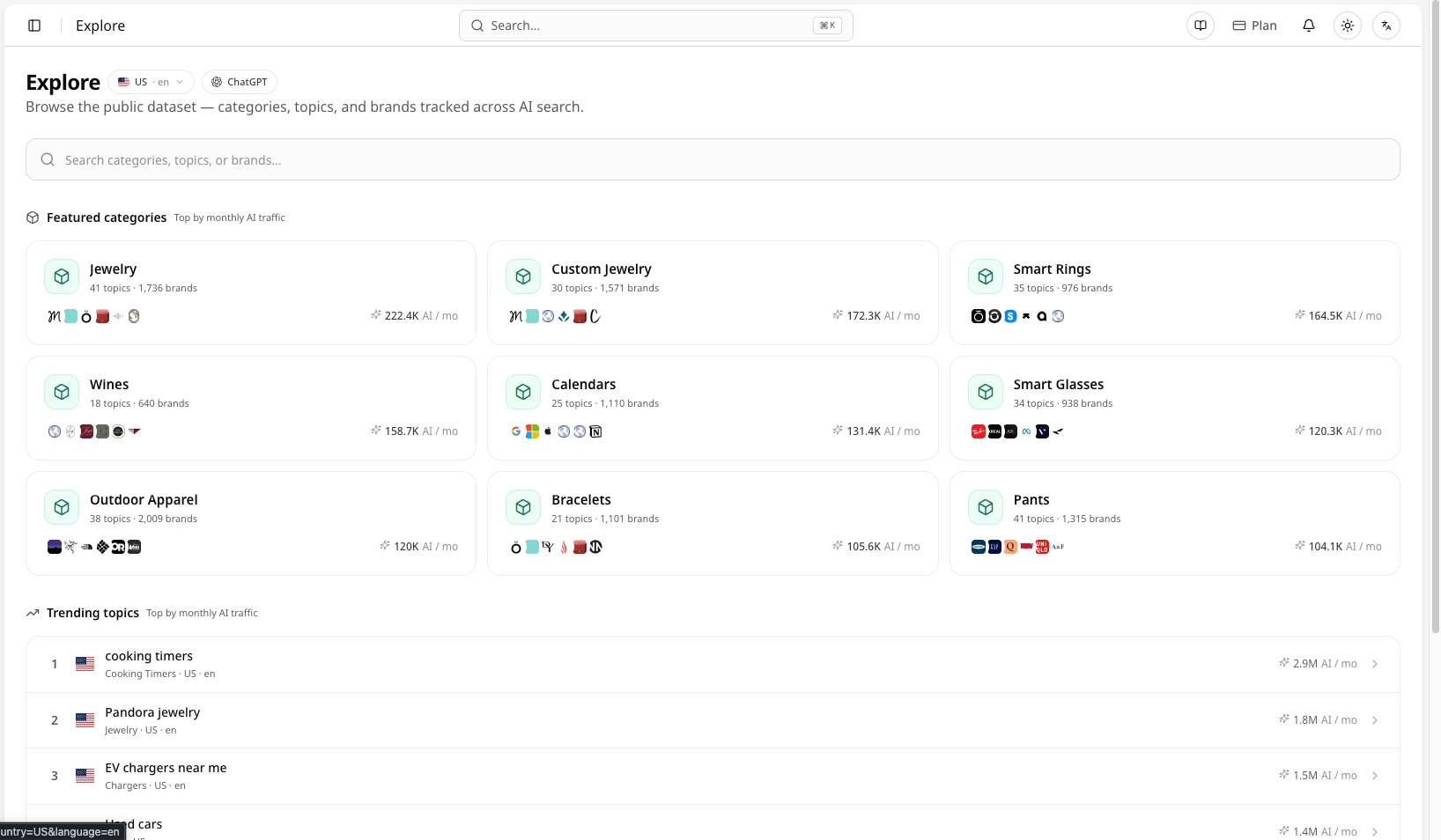Expand Pandora jewelry row chevron
The image size is (1441, 840).
point(1375,720)
